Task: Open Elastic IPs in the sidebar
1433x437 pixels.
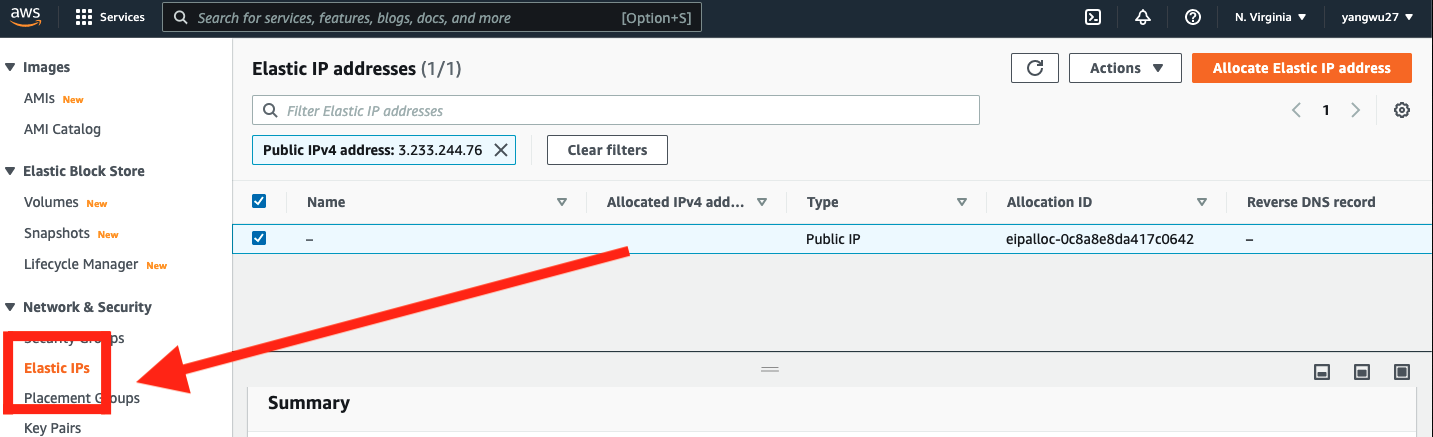Action: [57, 368]
